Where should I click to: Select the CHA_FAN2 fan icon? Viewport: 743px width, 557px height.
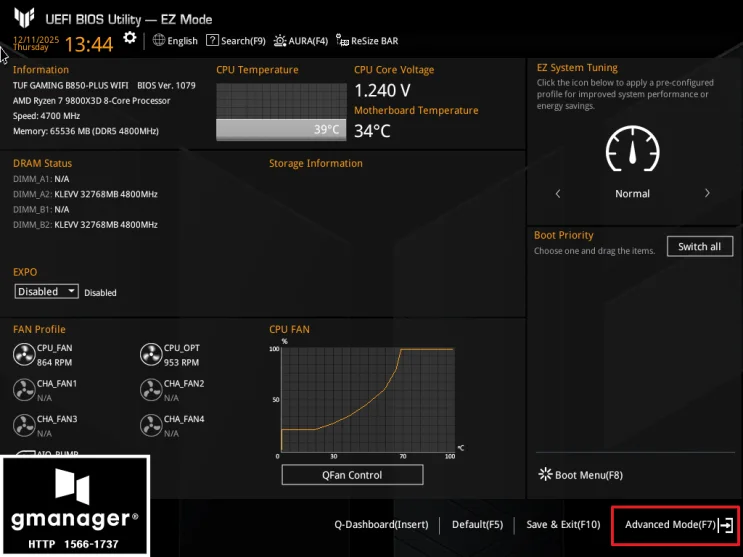tap(151, 390)
